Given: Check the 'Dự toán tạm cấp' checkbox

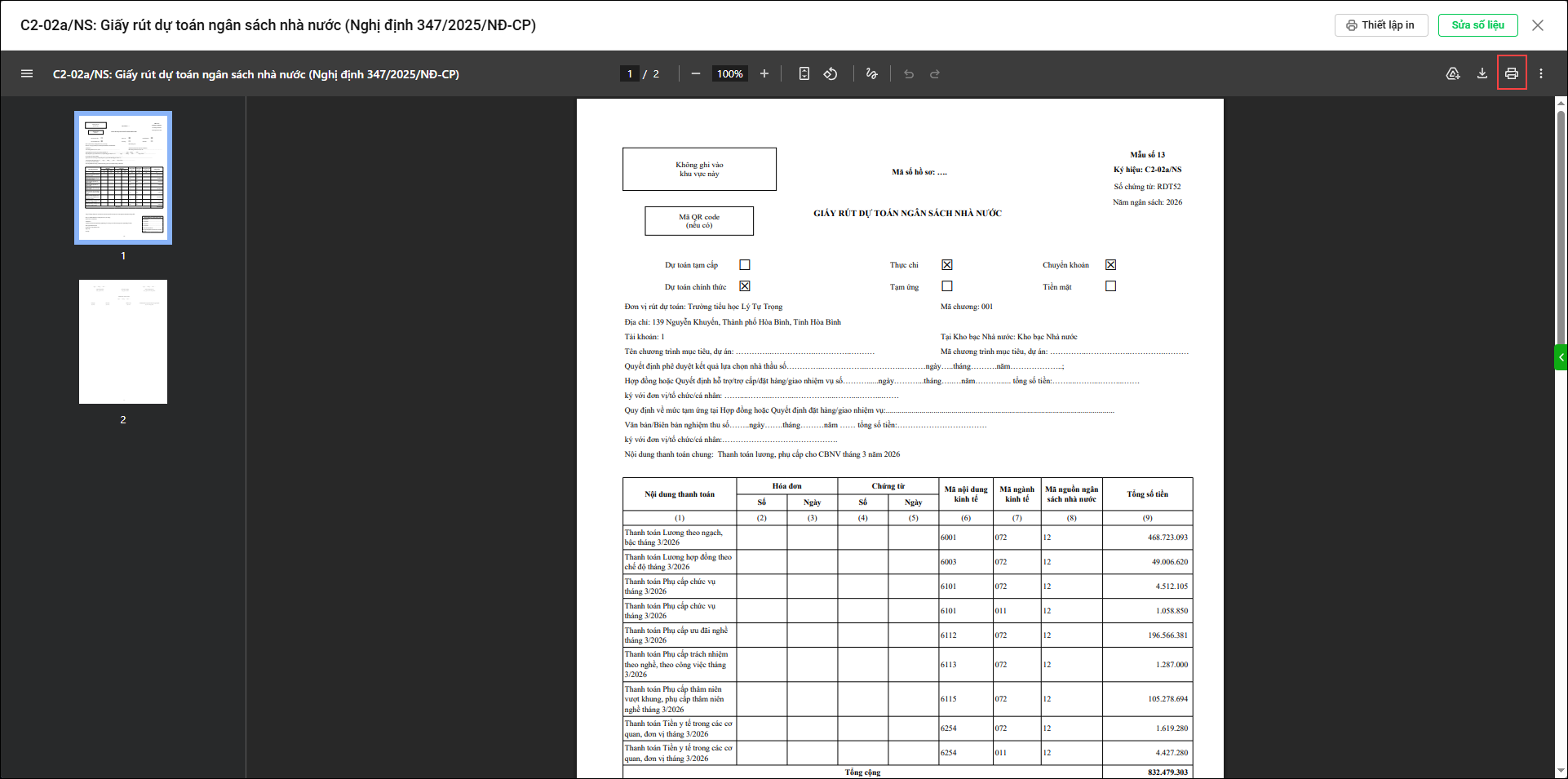Looking at the screenshot, I should pos(745,265).
